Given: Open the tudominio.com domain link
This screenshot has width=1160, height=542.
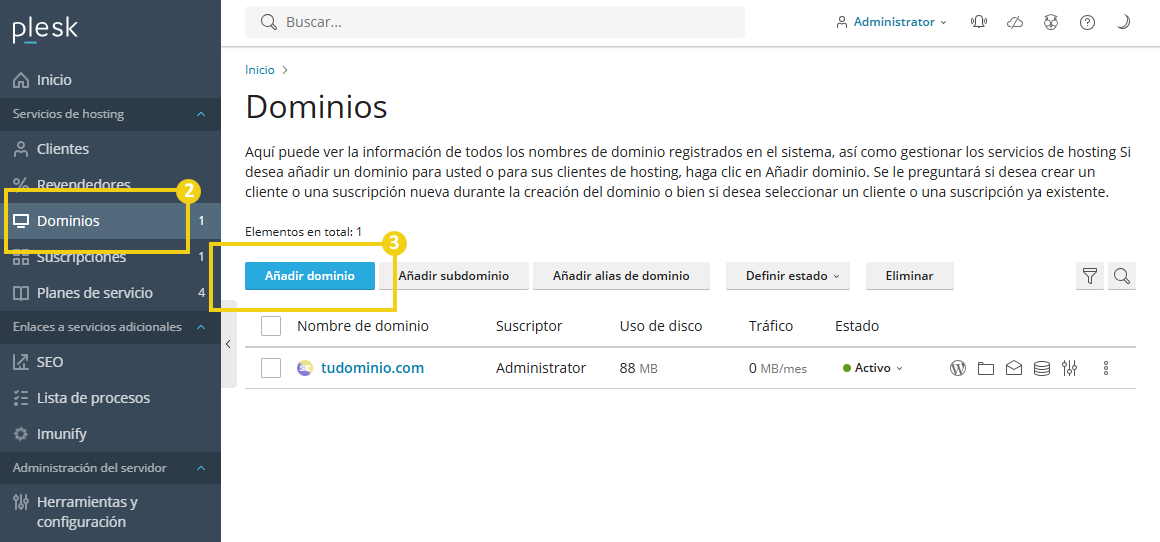Looking at the screenshot, I should click(x=372, y=367).
